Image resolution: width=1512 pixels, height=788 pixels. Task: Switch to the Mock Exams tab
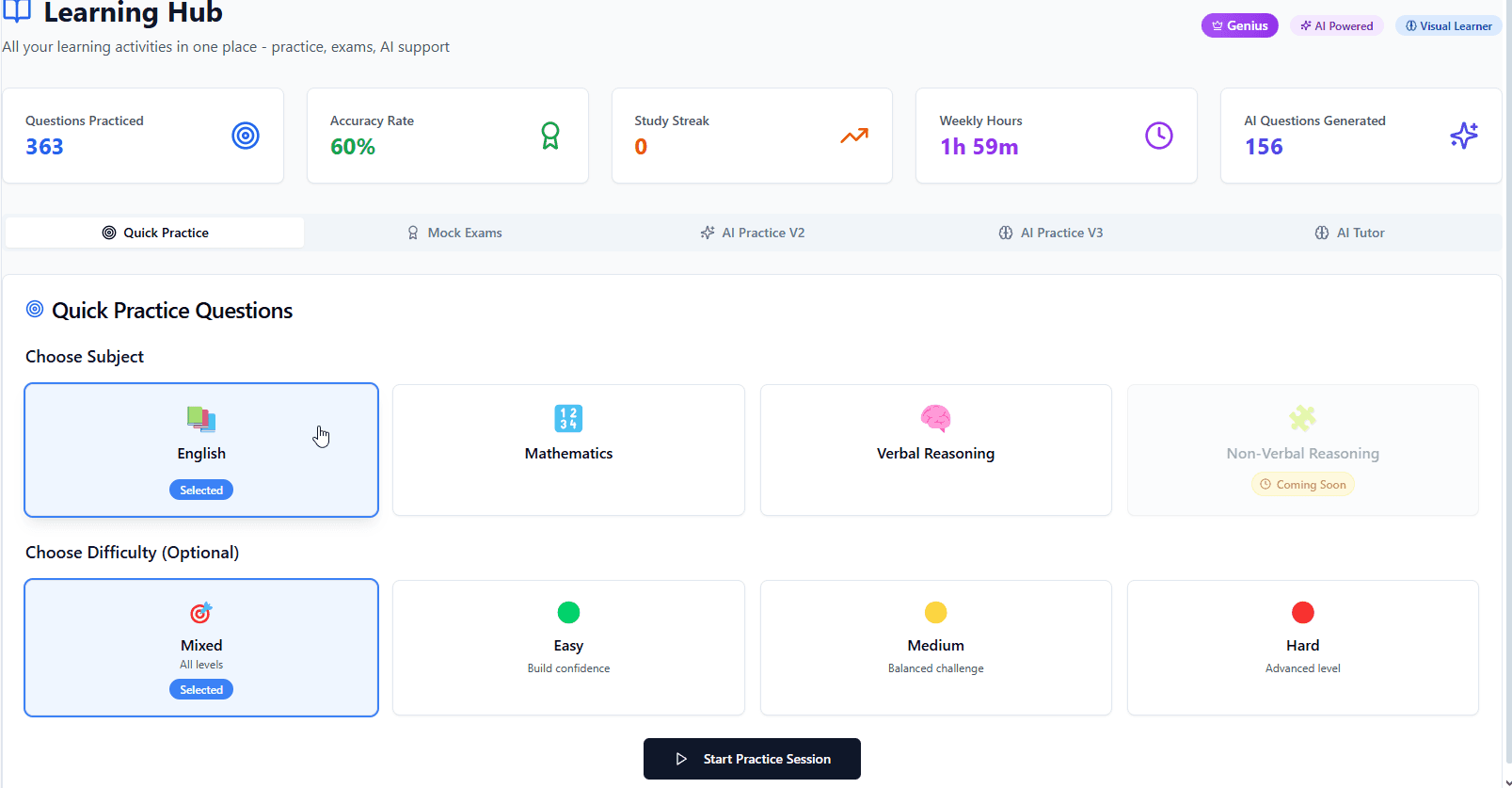tap(454, 233)
